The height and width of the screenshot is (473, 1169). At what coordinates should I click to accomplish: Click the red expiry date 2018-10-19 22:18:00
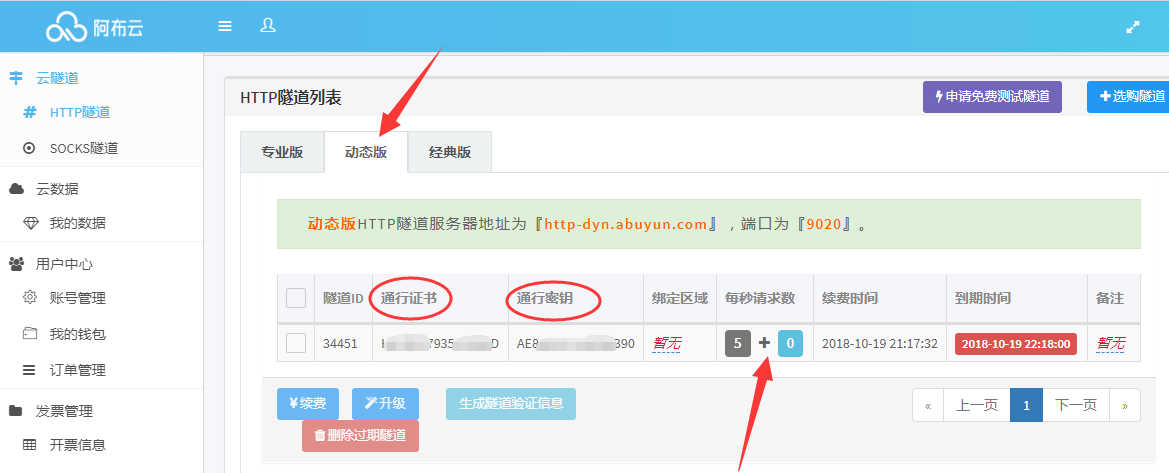tap(1015, 344)
